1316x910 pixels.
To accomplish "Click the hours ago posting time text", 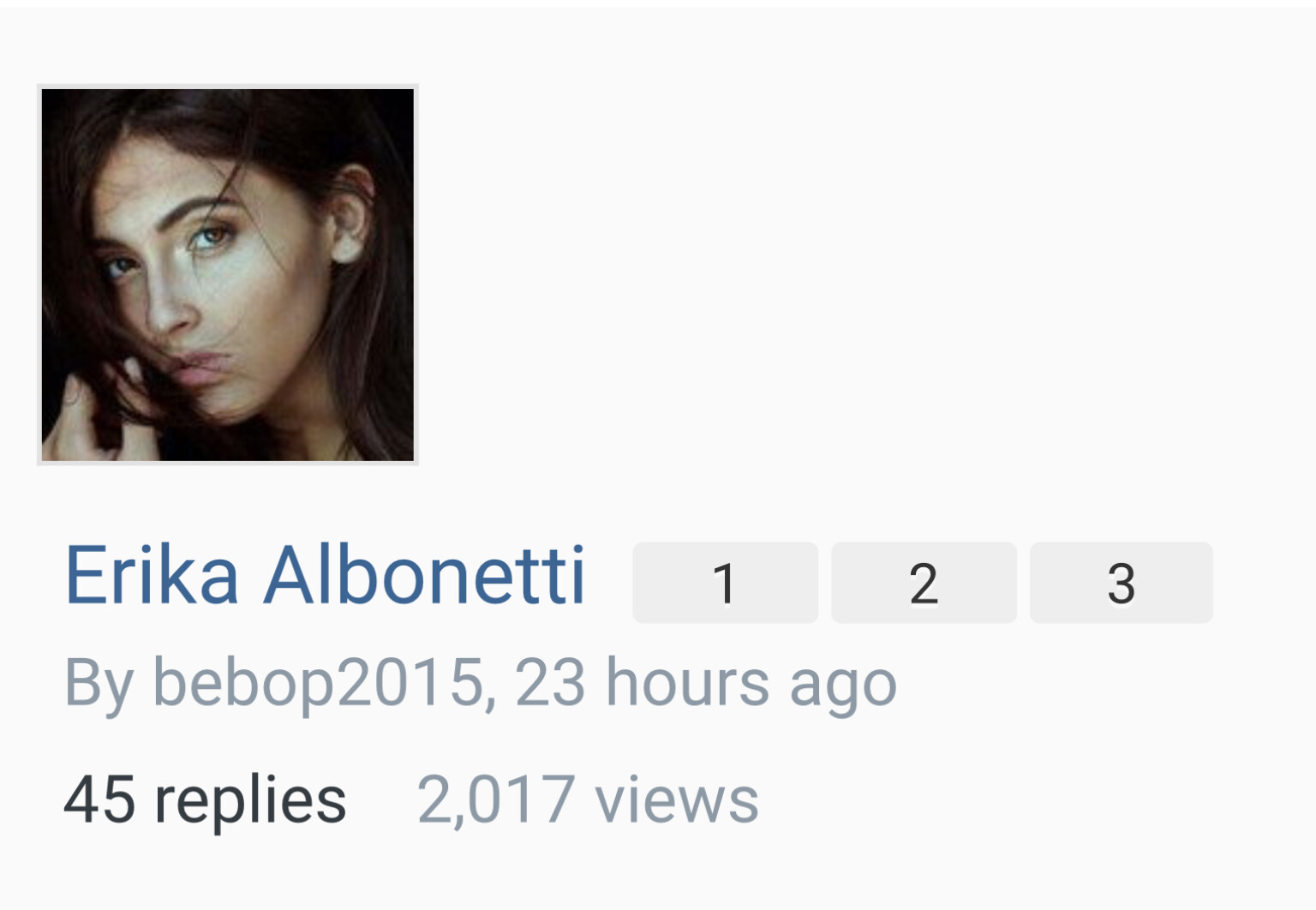I will tap(751, 685).
